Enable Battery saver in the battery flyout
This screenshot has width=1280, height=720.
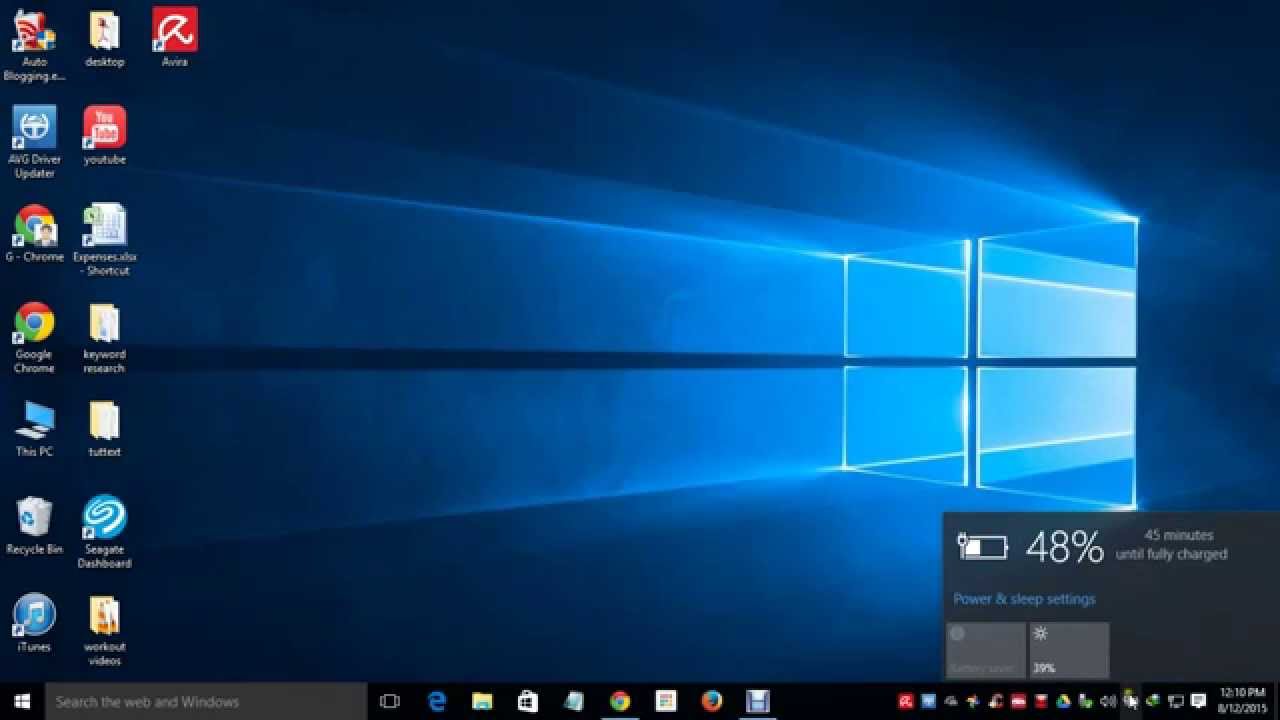pyautogui.click(x=985, y=648)
